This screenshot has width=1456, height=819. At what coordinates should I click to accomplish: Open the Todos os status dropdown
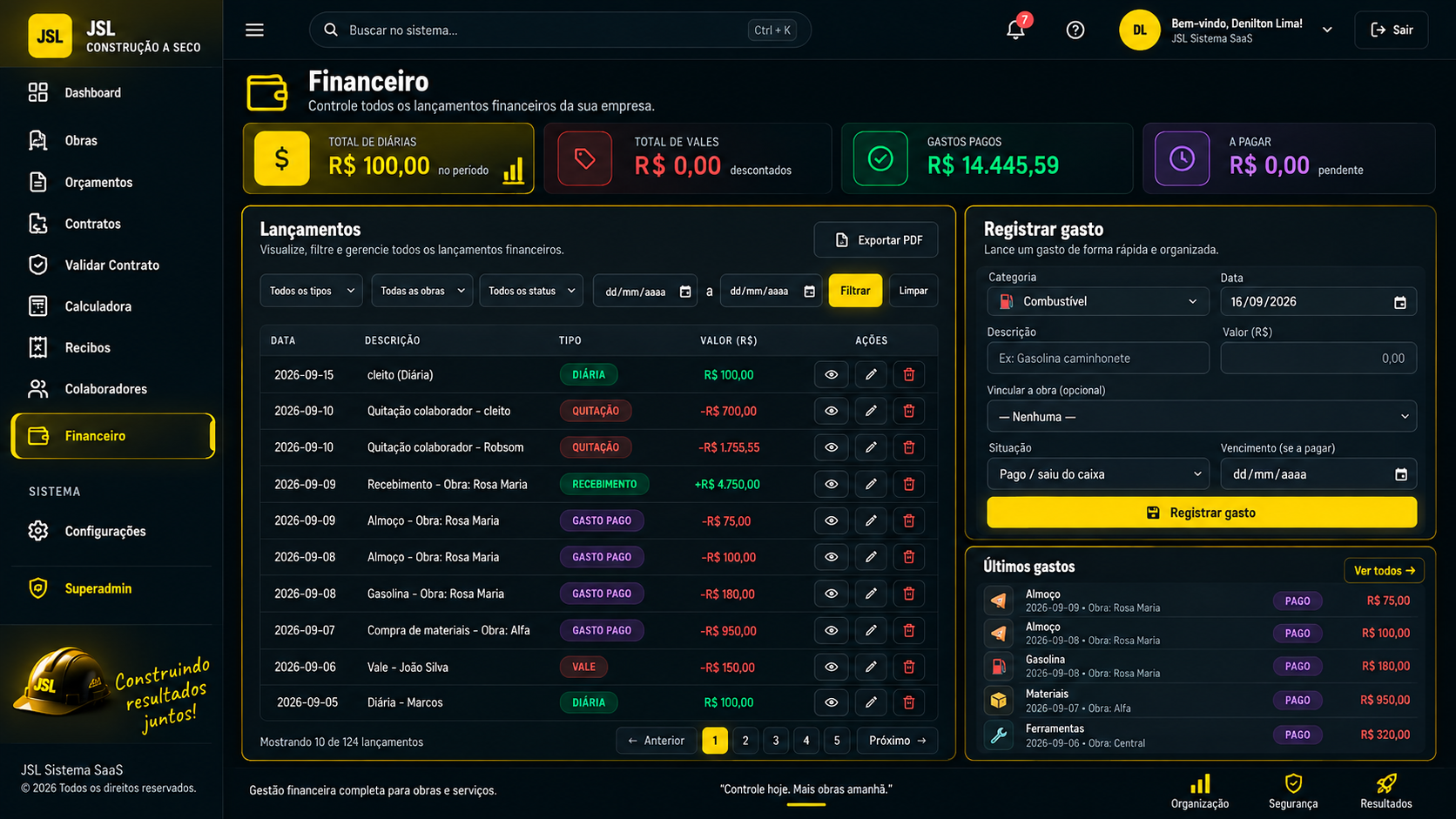[x=531, y=291]
